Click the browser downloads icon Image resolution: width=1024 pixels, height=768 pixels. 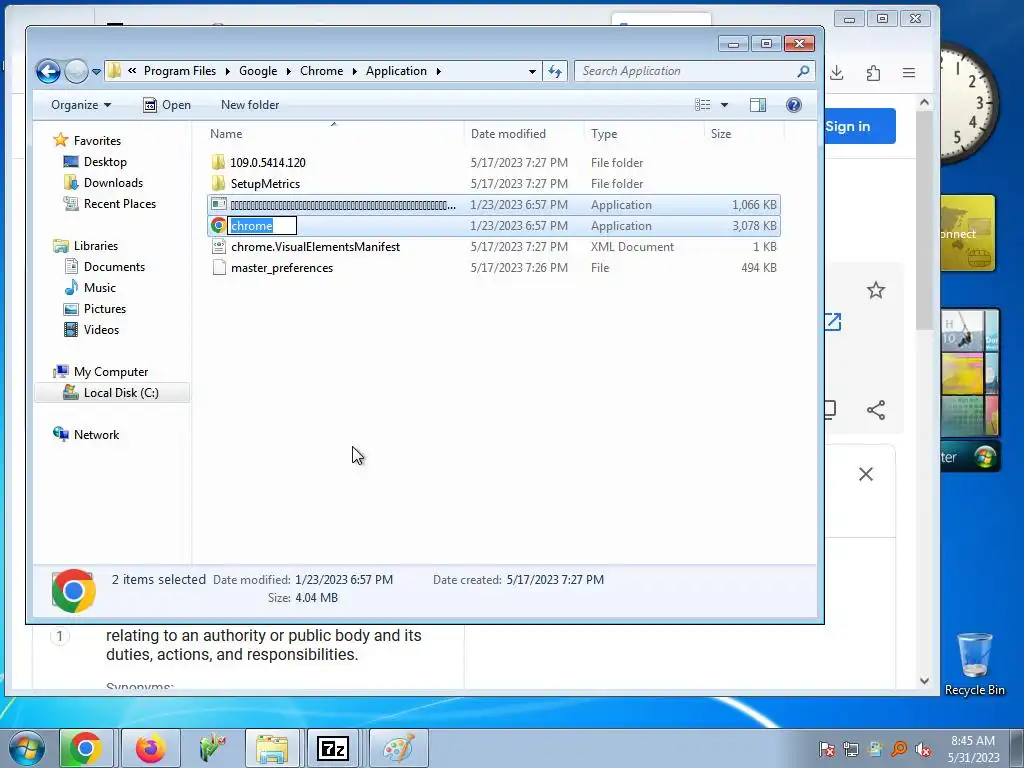pyautogui.click(x=837, y=72)
